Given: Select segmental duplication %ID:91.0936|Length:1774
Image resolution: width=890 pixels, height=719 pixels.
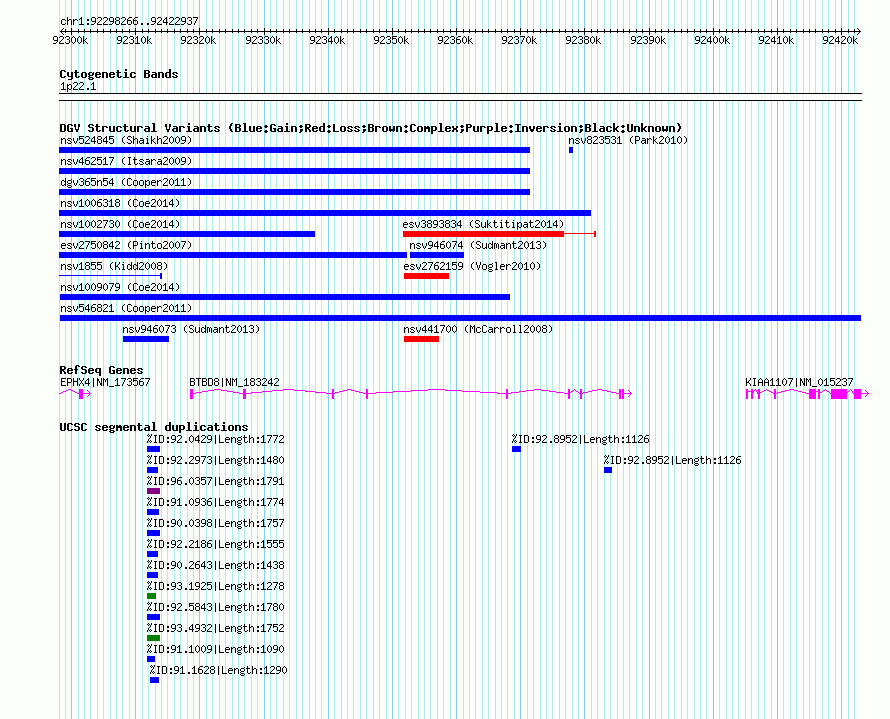Looking at the screenshot, I should tap(153, 512).
